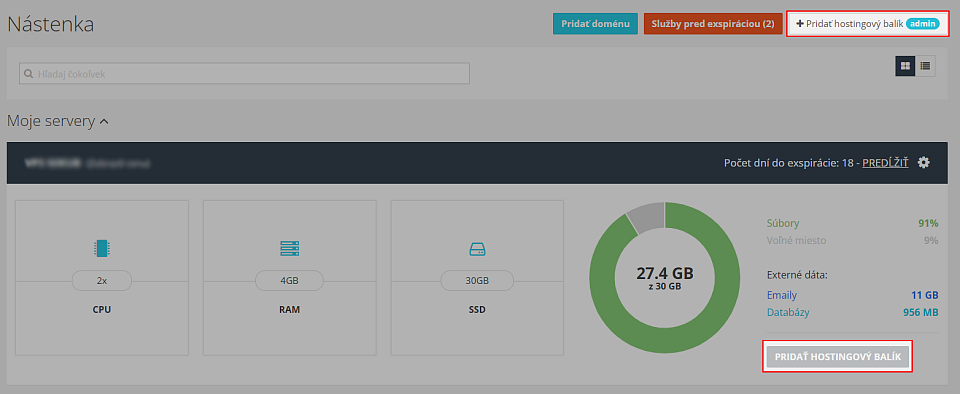Click the 11 GB emails value
This screenshot has height=394, width=960.
[924, 296]
